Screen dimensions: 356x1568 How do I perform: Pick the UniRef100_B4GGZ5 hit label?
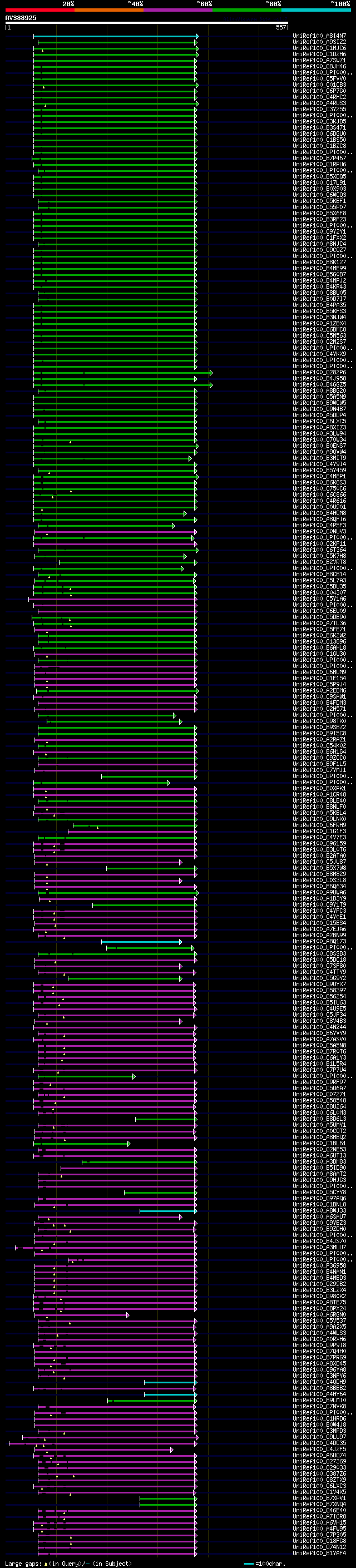(319, 385)
